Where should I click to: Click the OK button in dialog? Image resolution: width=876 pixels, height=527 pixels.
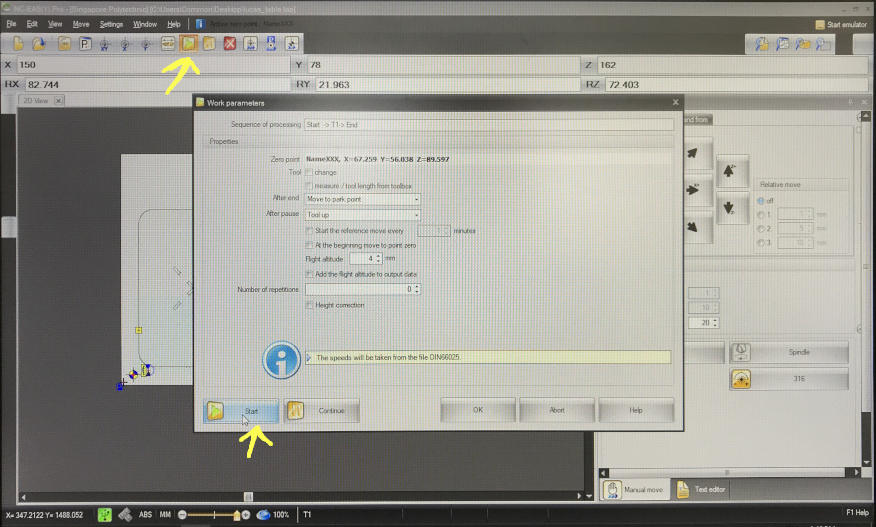478,410
